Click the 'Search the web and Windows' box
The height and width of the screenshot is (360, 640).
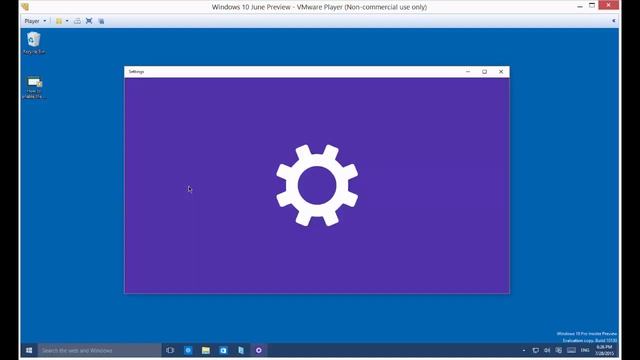coord(100,350)
